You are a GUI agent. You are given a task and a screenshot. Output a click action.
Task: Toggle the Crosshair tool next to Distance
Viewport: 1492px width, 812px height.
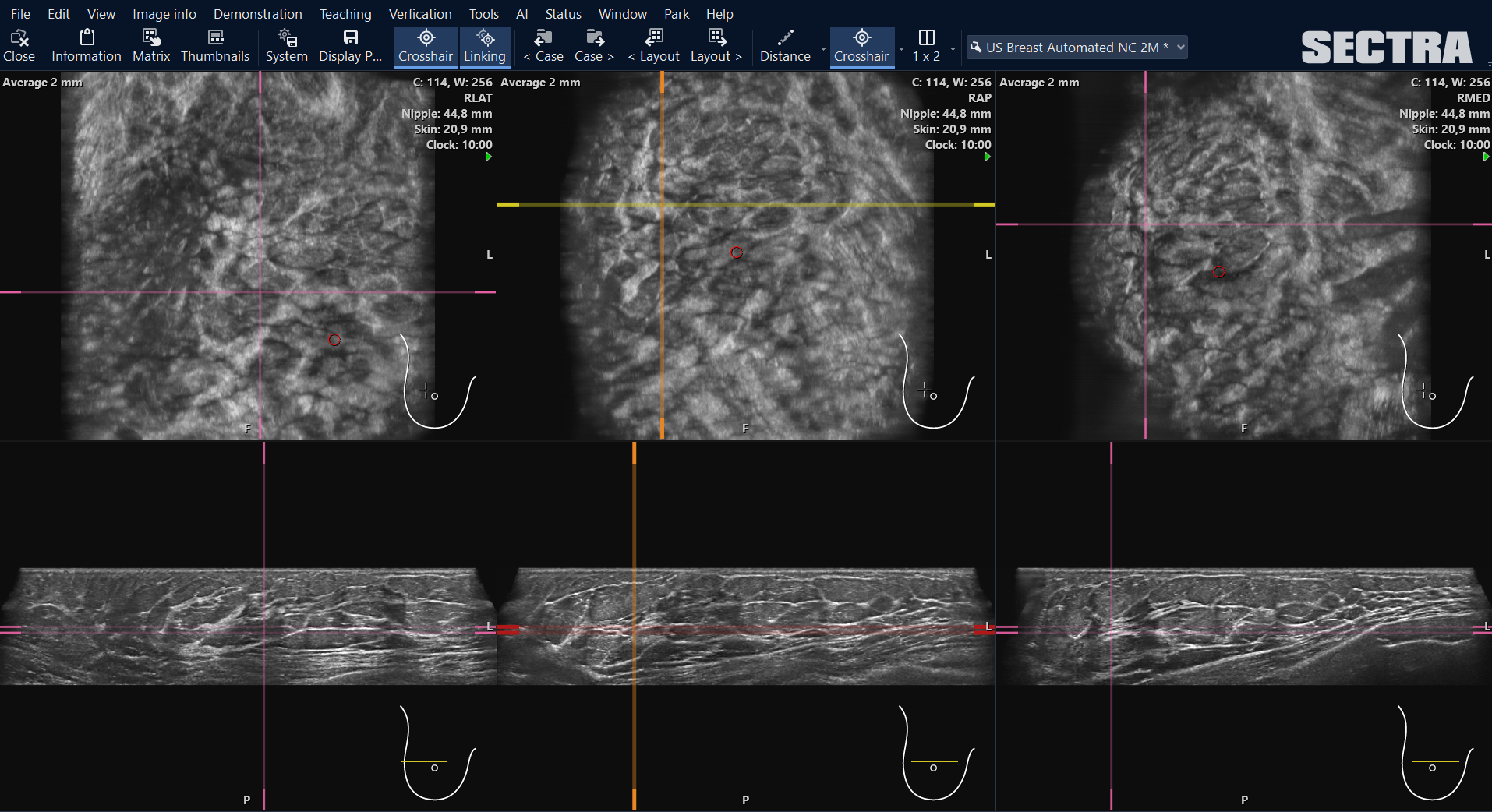click(x=861, y=46)
